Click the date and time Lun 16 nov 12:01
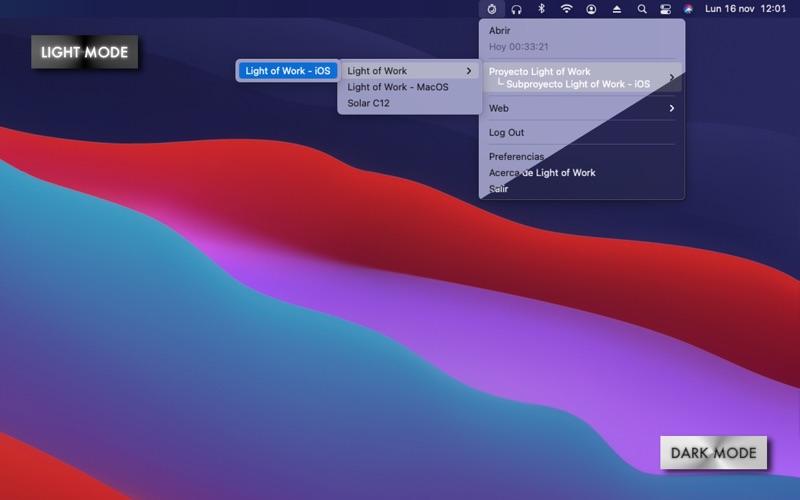800x500 pixels. click(x=745, y=9)
